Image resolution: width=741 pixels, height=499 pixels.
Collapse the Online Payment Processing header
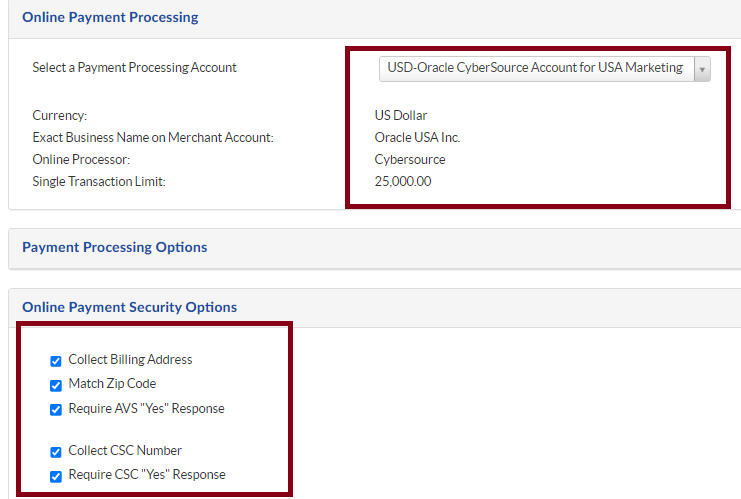110,17
